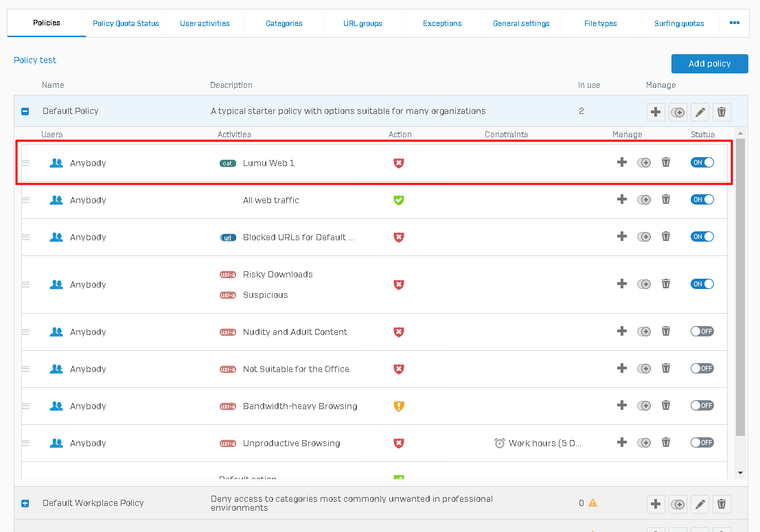Add a rule above All web traffic
This screenshot has width=760, height=532.
pyautogui.click(x=621, y=200)
